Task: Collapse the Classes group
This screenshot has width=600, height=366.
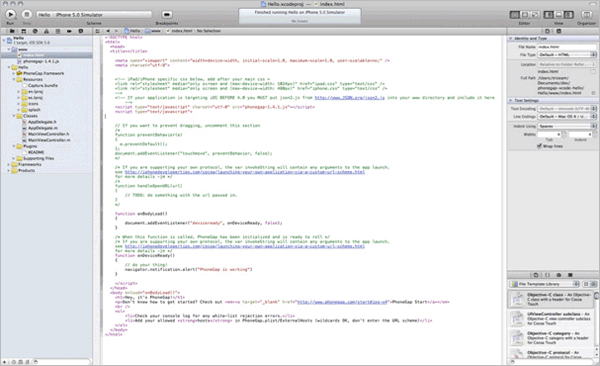Action: pyautogui.click(x=14, y=116)
